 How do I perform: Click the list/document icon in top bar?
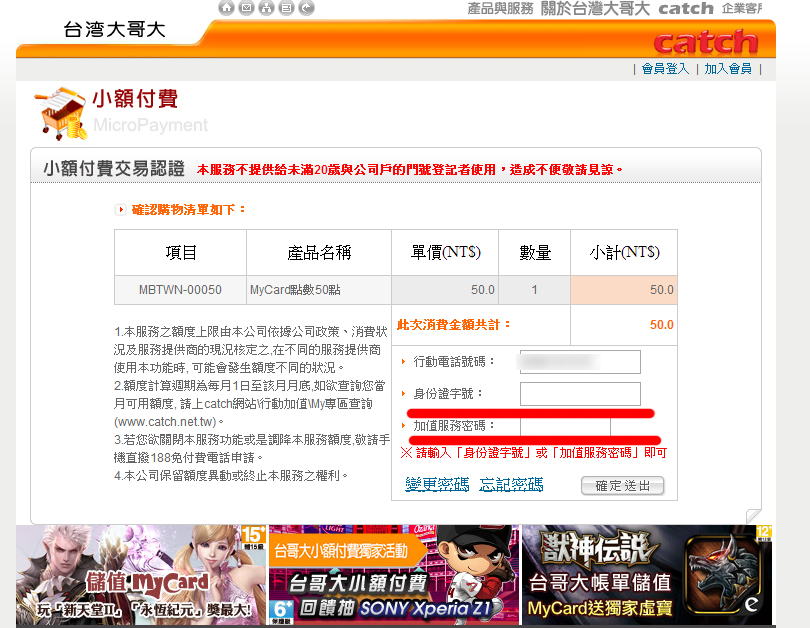coord(286,8)
